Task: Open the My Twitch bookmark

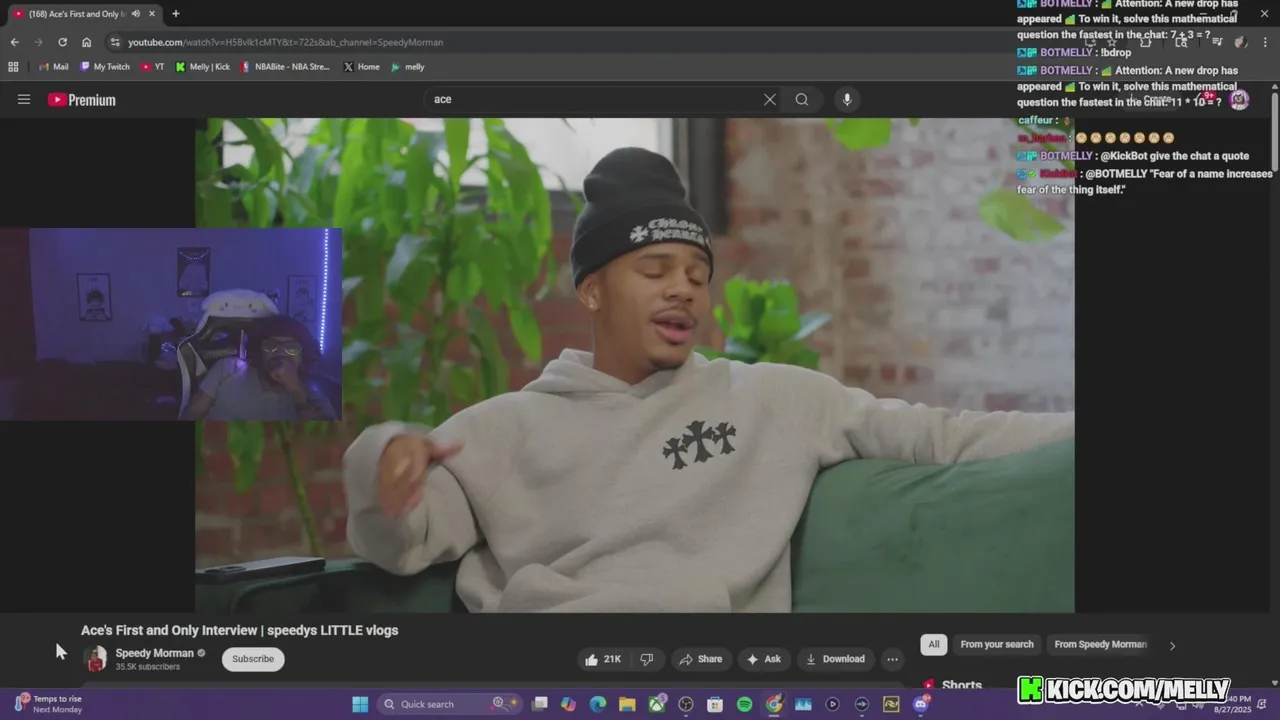Action: tap(105, 67)
